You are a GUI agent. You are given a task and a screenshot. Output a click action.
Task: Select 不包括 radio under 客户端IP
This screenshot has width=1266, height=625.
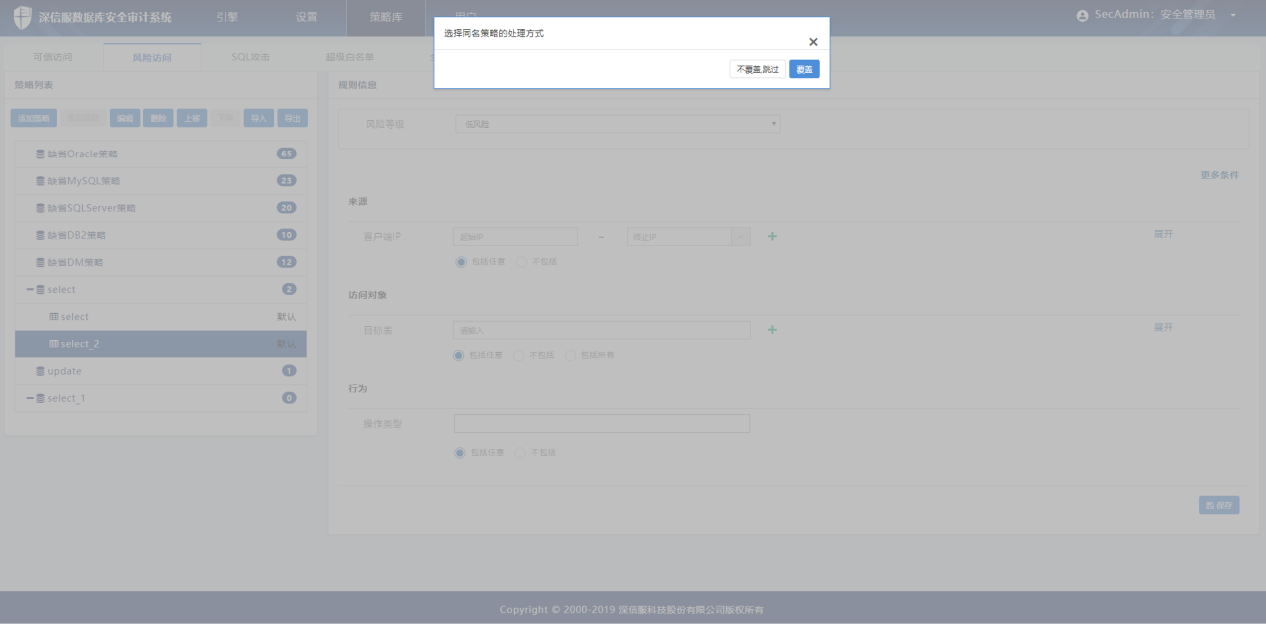521,261
